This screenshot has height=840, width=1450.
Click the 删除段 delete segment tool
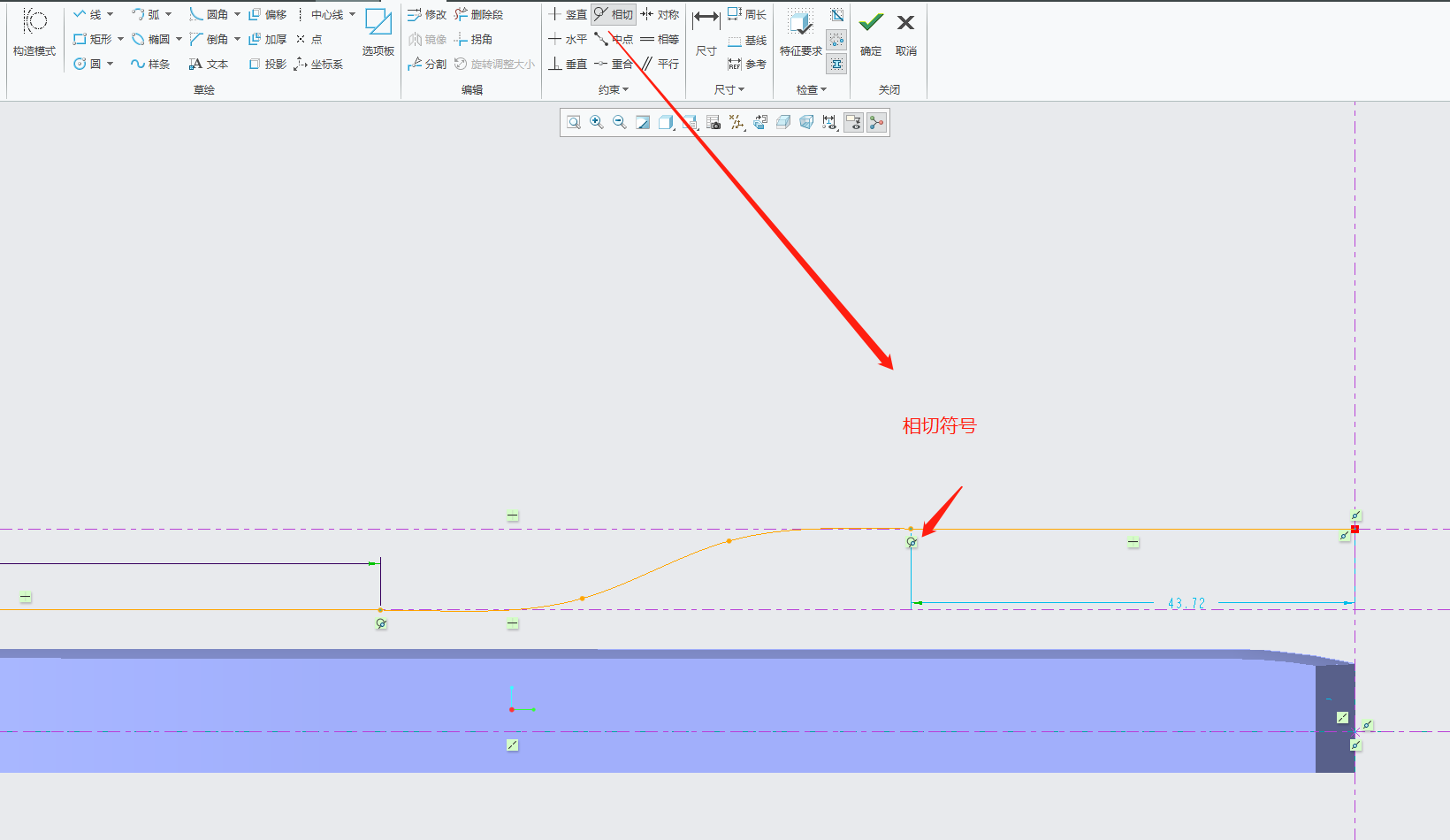point(478,15)
